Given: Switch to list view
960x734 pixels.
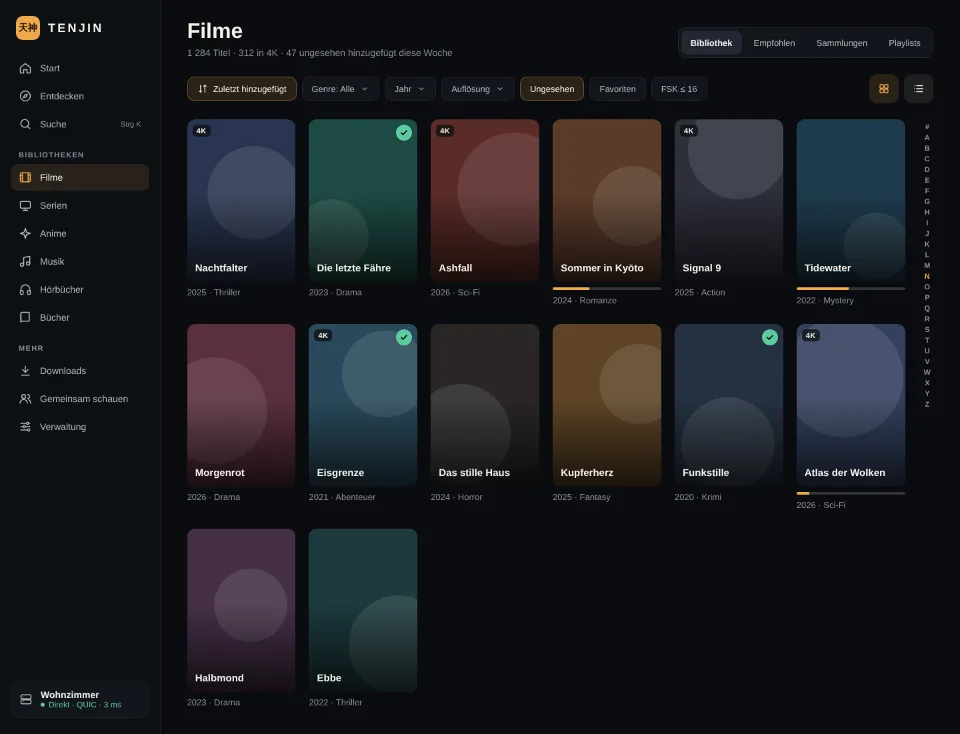Looking at the screenshot, I should 918,89.
